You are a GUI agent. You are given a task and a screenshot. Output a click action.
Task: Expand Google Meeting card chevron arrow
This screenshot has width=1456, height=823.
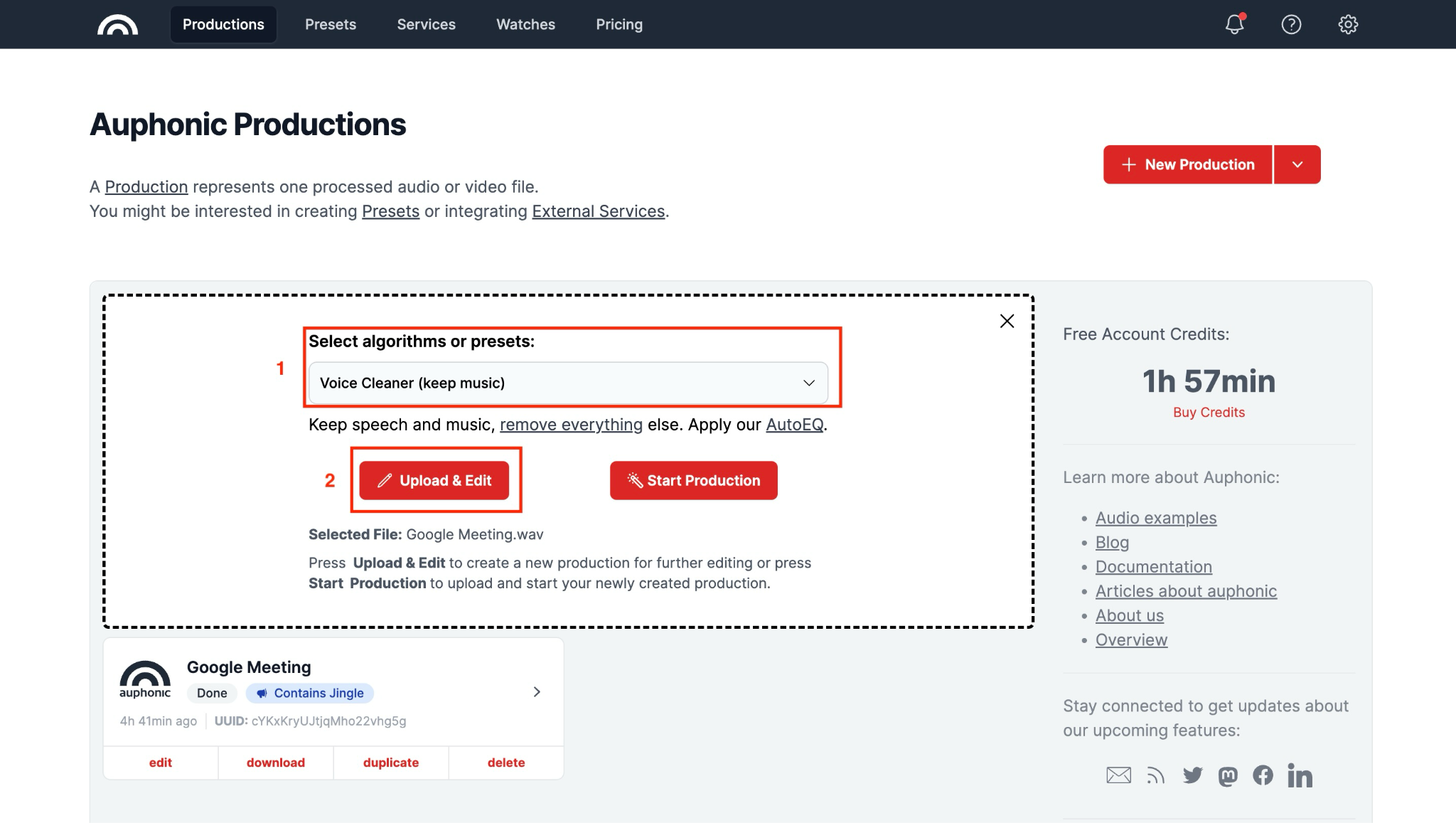coord(537,691)
